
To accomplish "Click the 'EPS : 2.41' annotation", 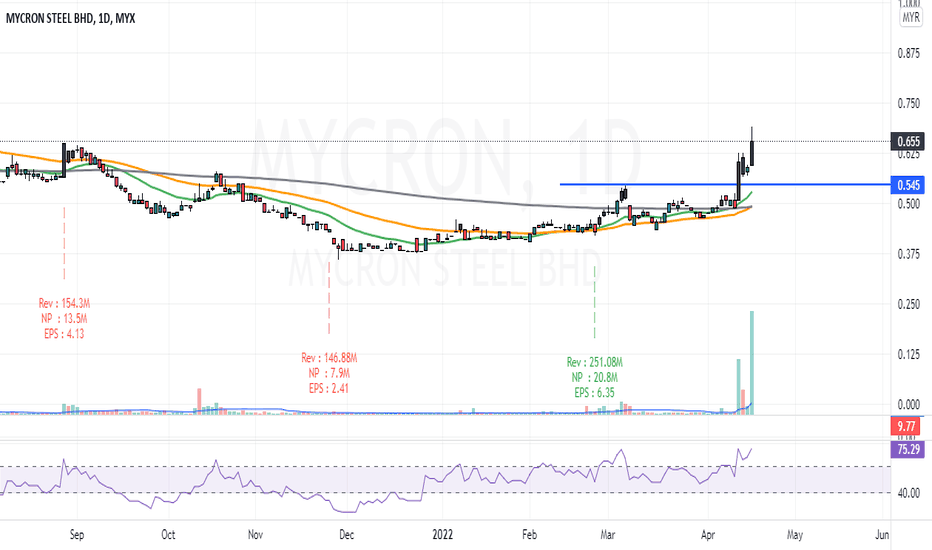I will click(x=329, y=388).
